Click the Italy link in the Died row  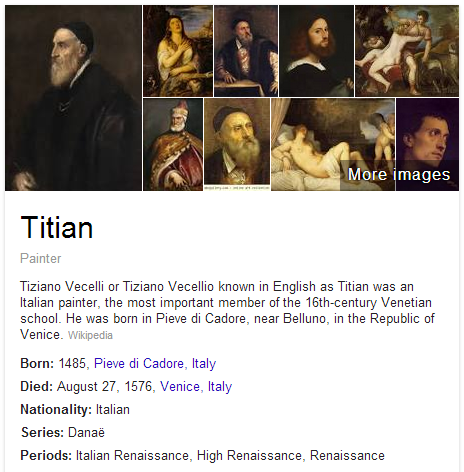[x=220, y=386]
